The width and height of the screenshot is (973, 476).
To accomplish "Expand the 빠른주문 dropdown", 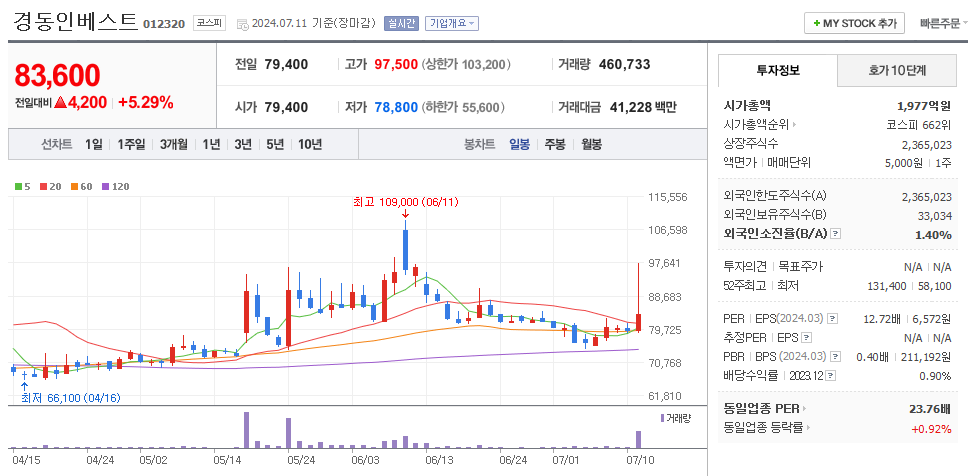I will coord(943,24).
